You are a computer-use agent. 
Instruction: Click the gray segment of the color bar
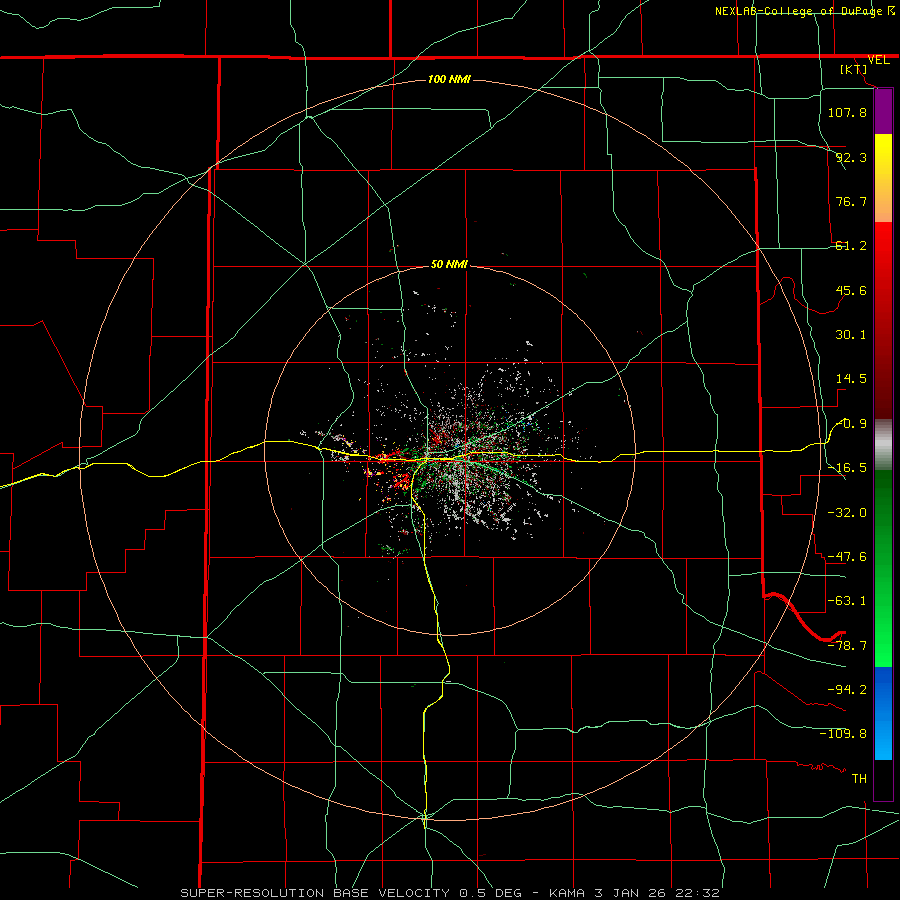883,445
